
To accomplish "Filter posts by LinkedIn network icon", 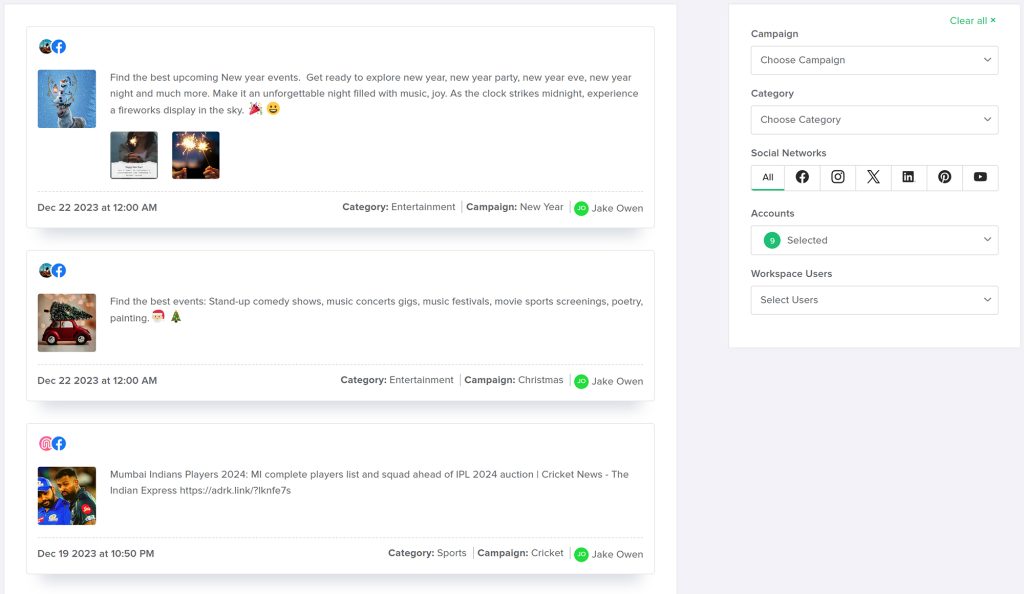I will click(908, 177).
